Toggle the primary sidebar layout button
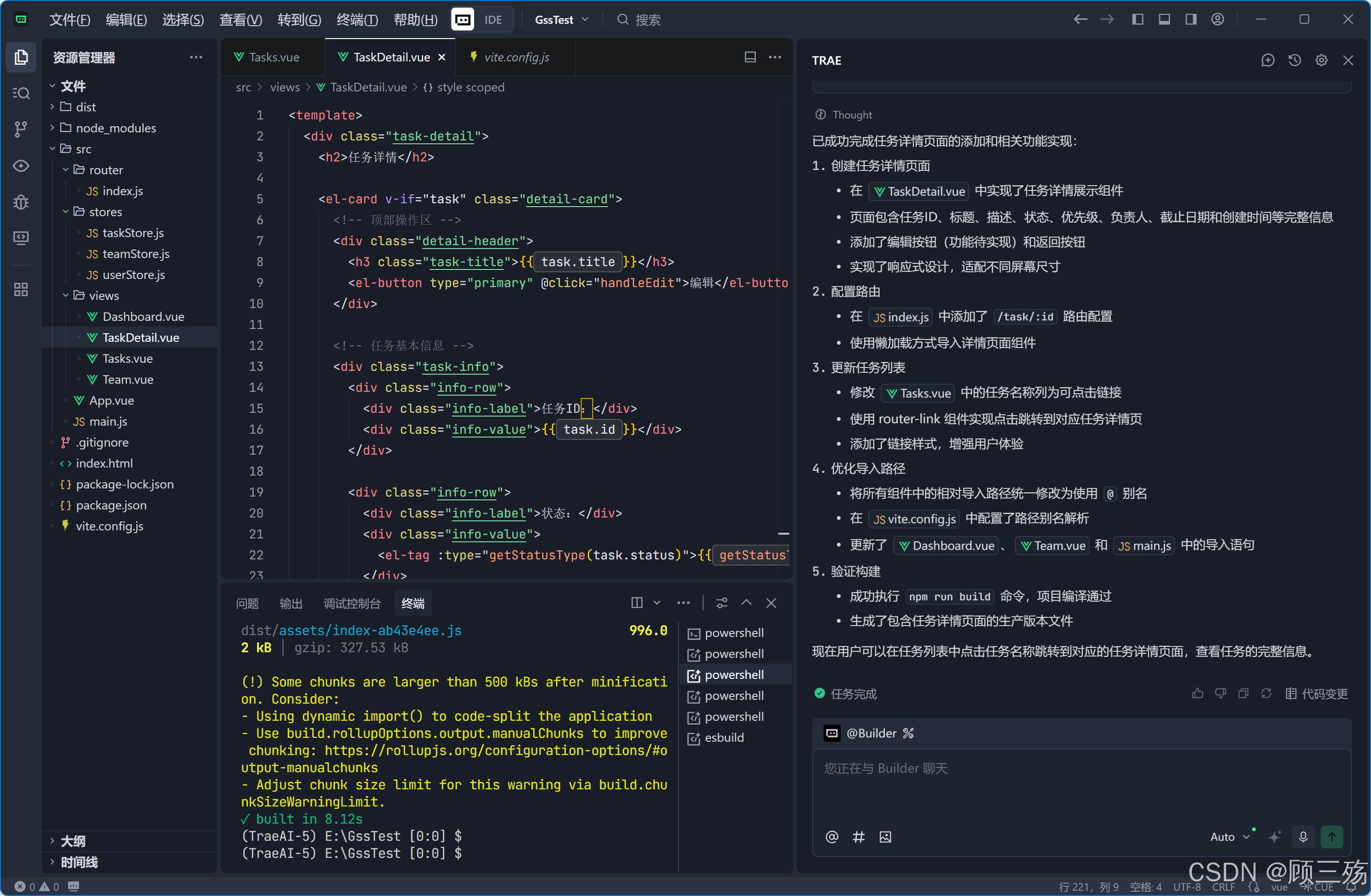The image size is (1371, 896). point(1137,20)
